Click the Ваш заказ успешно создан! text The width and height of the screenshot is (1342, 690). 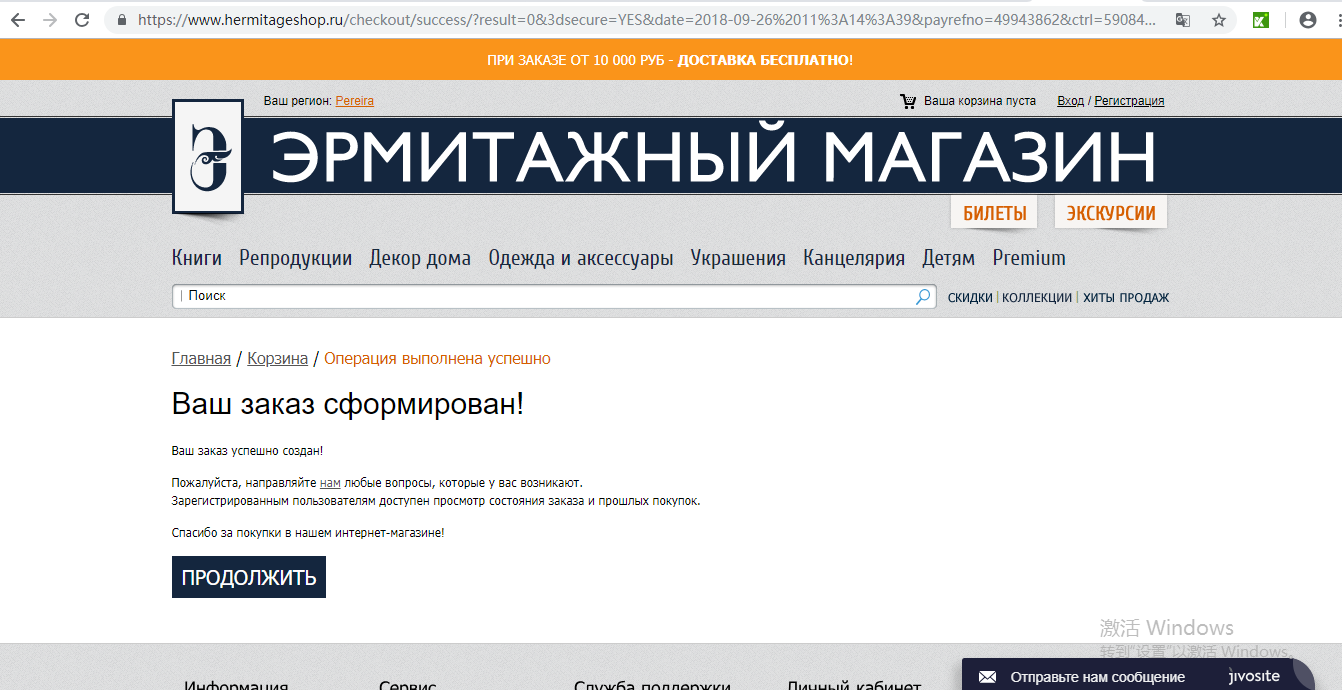coord(247,451)
